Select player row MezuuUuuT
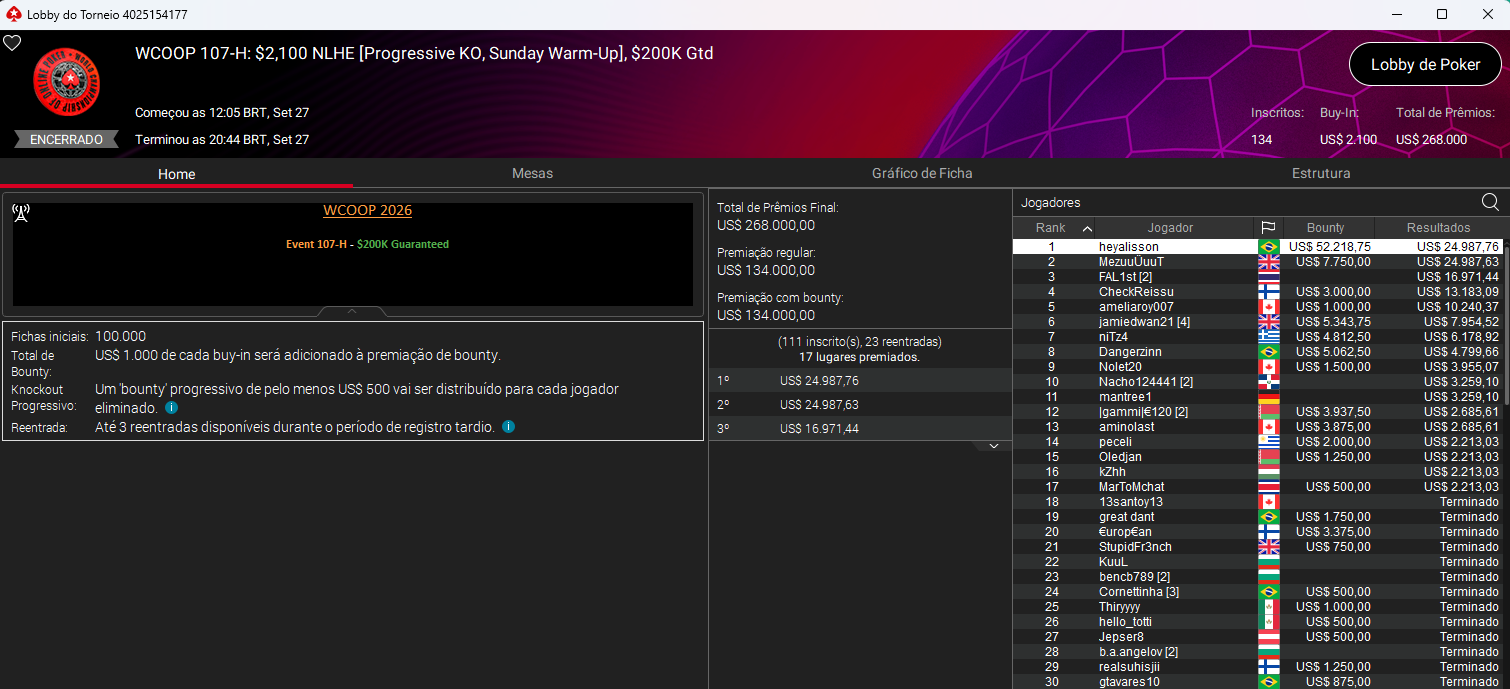 (1258, 261)
